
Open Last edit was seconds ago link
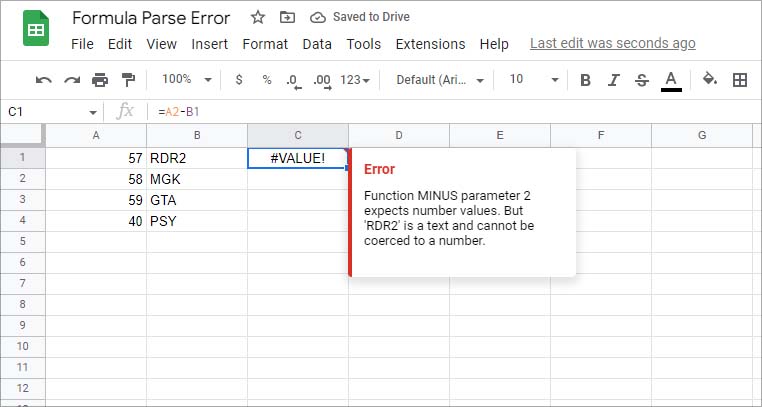tap(612, 43)
